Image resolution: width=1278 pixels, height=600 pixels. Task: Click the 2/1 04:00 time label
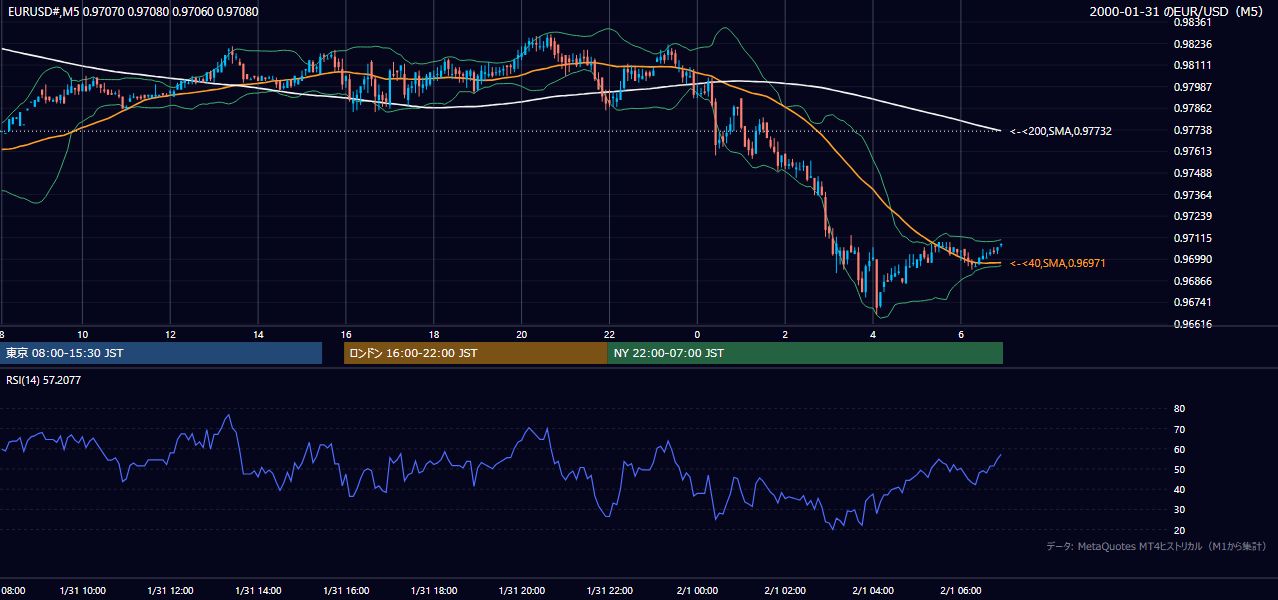coord(873,590)
